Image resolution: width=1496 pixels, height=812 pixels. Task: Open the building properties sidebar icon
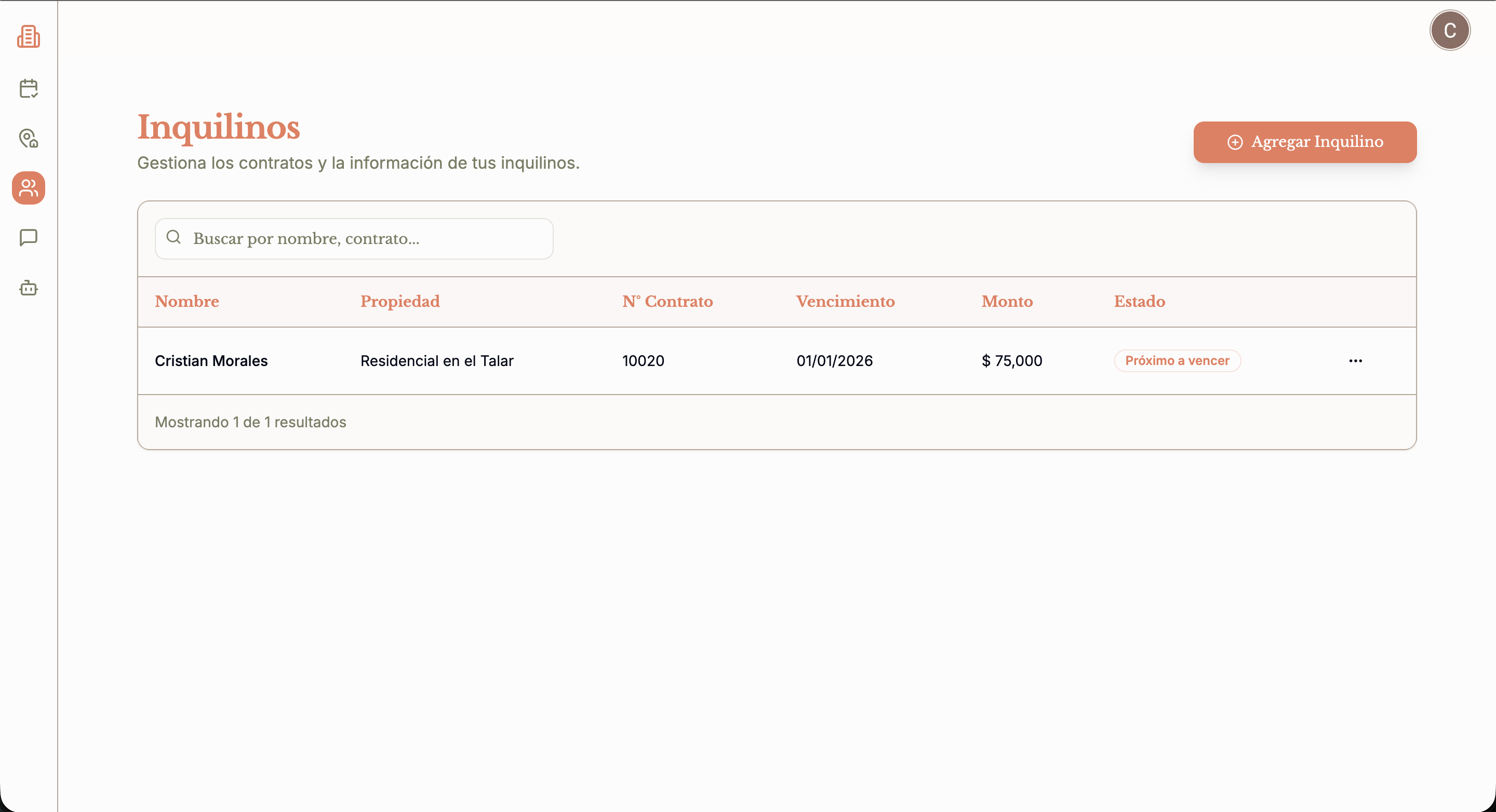tap(29, 36)
